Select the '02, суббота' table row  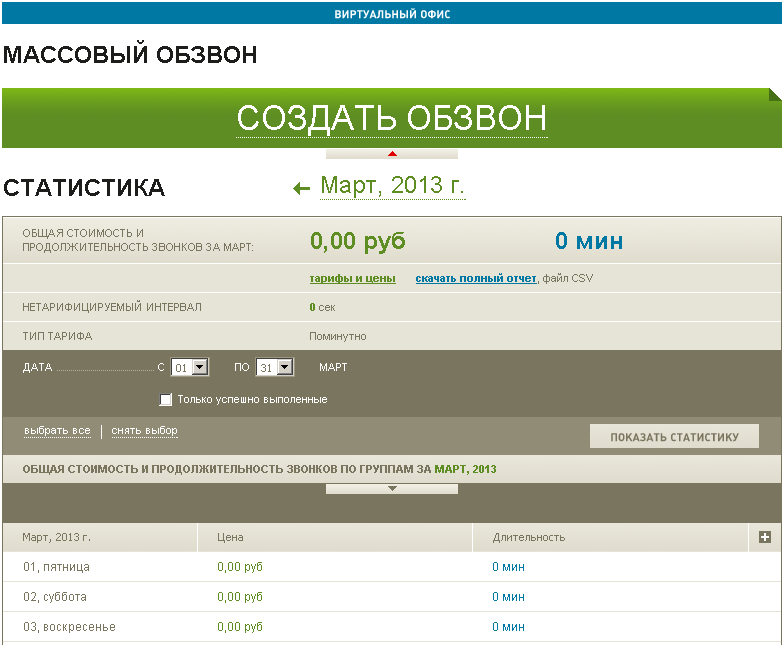click(55, 597)
